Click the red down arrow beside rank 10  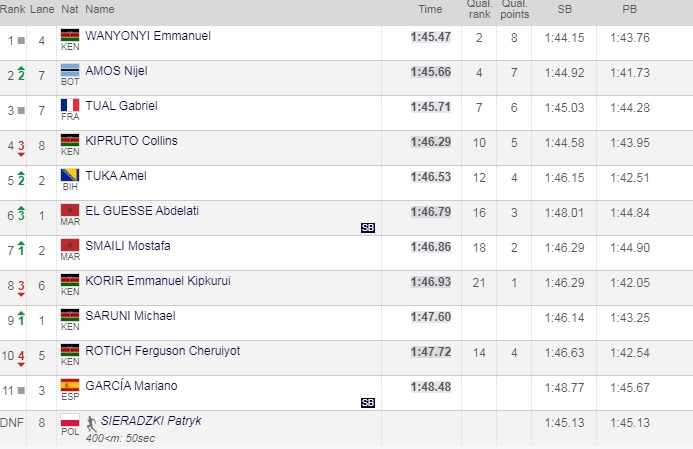coord(20,356)
